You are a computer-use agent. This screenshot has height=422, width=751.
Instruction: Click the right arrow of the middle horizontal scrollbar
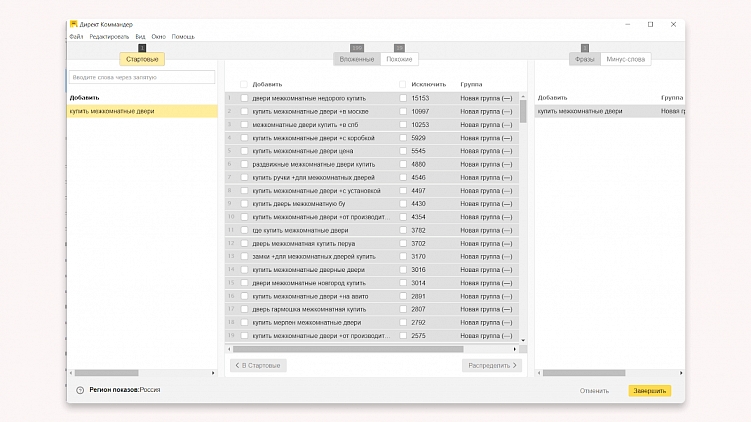(x=515, y=349)
